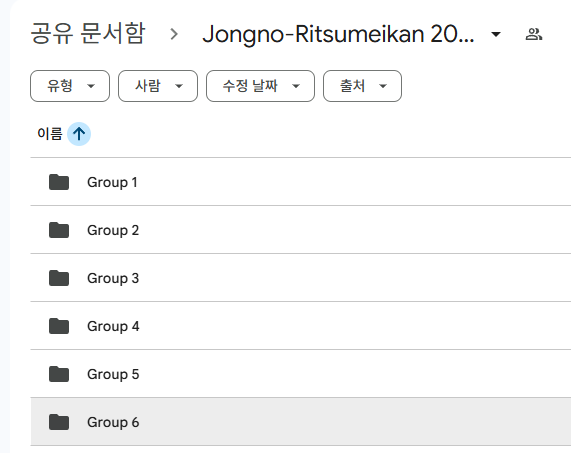Select the Group 1 folder name
The width and height of the screenshot is (571, 453).
112,182
